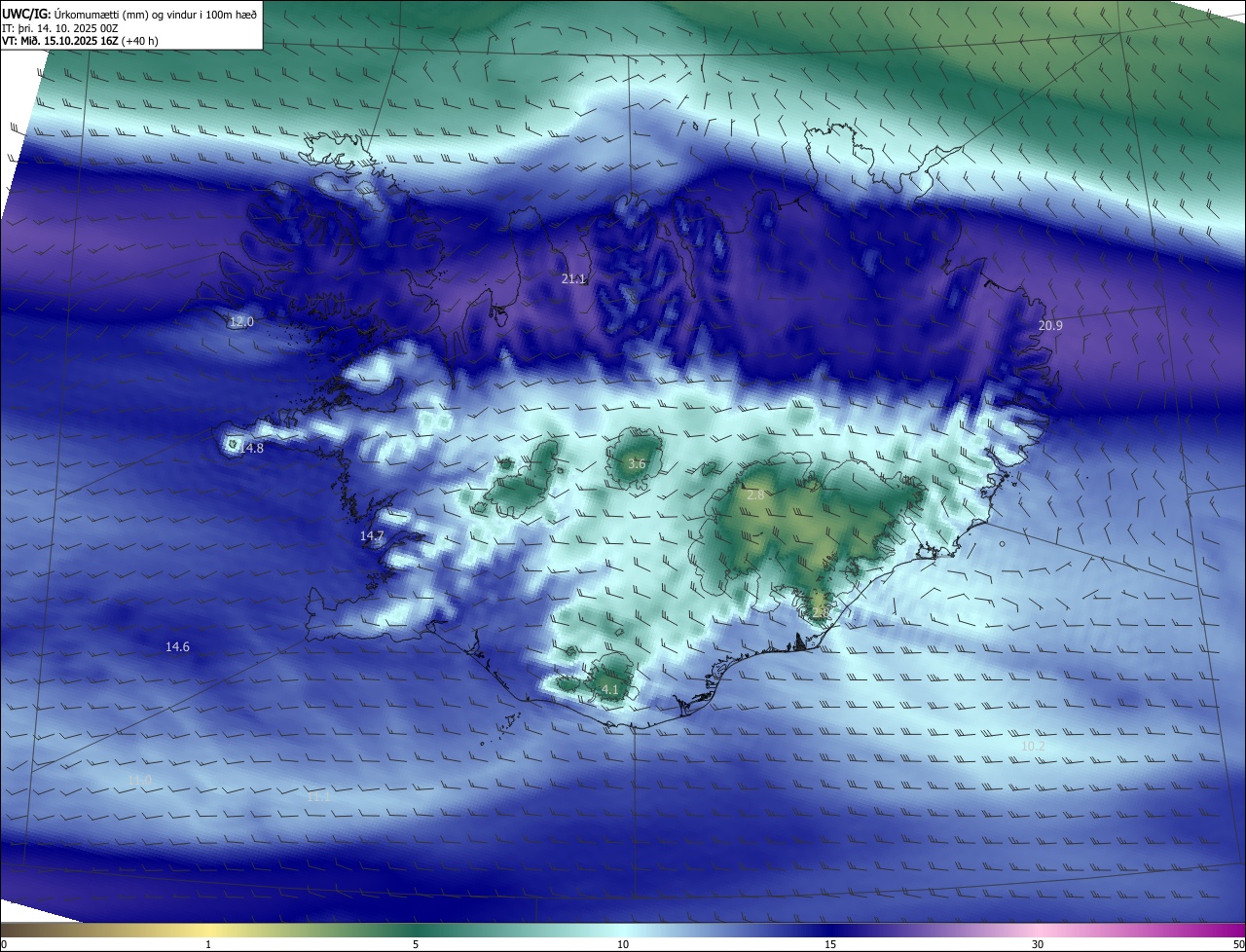This screenshot has width=1246, height=952.
Task: Click the magenta end of the color bar at 50
Action: click(1234, 930)
